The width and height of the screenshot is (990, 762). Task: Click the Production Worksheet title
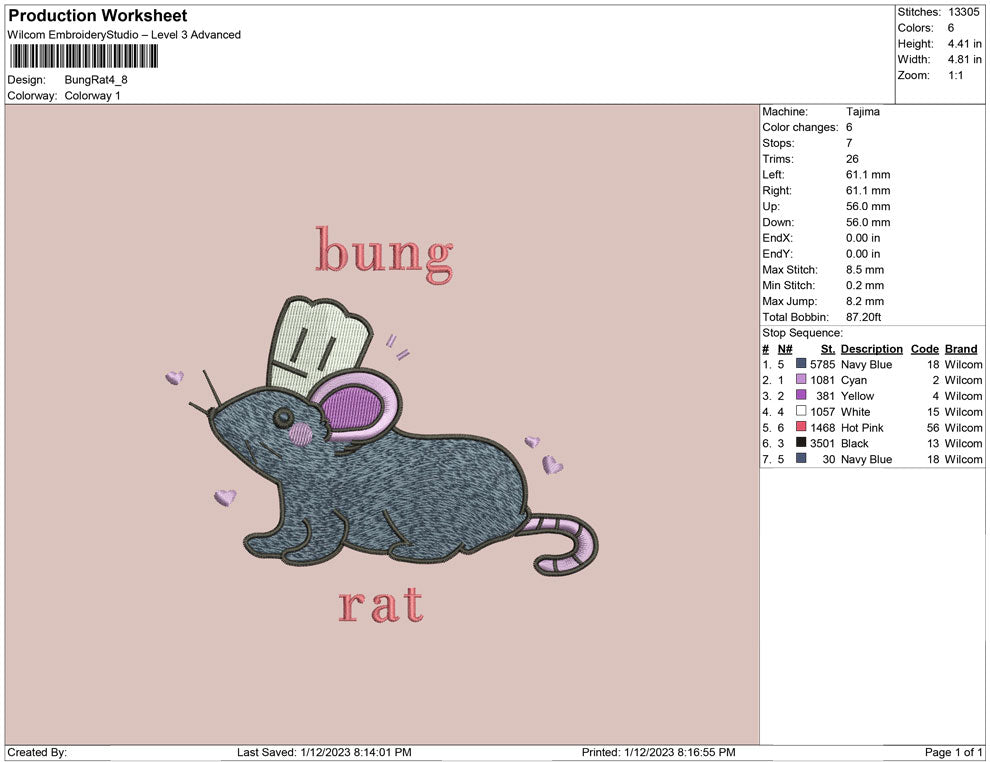click(x=97, y=16)
